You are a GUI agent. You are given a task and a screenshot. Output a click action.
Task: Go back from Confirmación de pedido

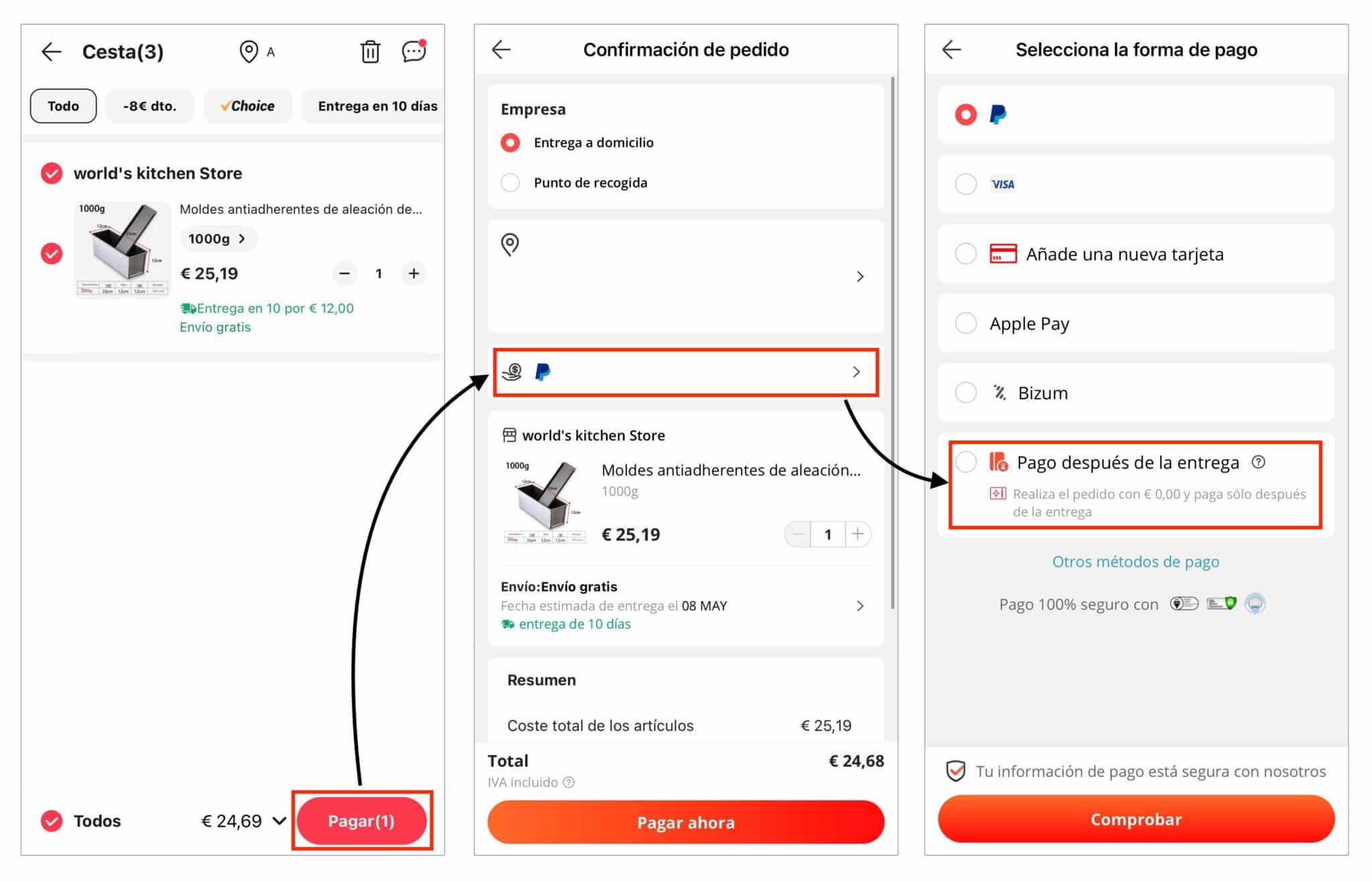click(501, 50)
